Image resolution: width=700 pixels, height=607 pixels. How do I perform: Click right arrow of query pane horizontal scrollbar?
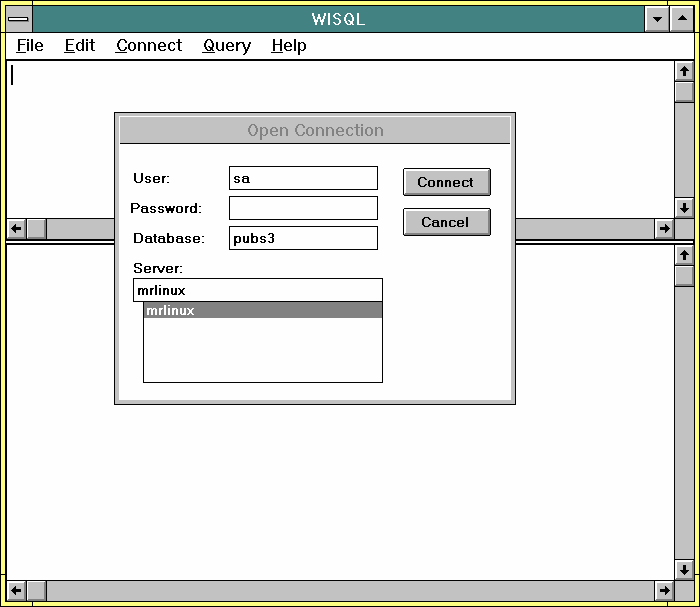tap(664, 229)
